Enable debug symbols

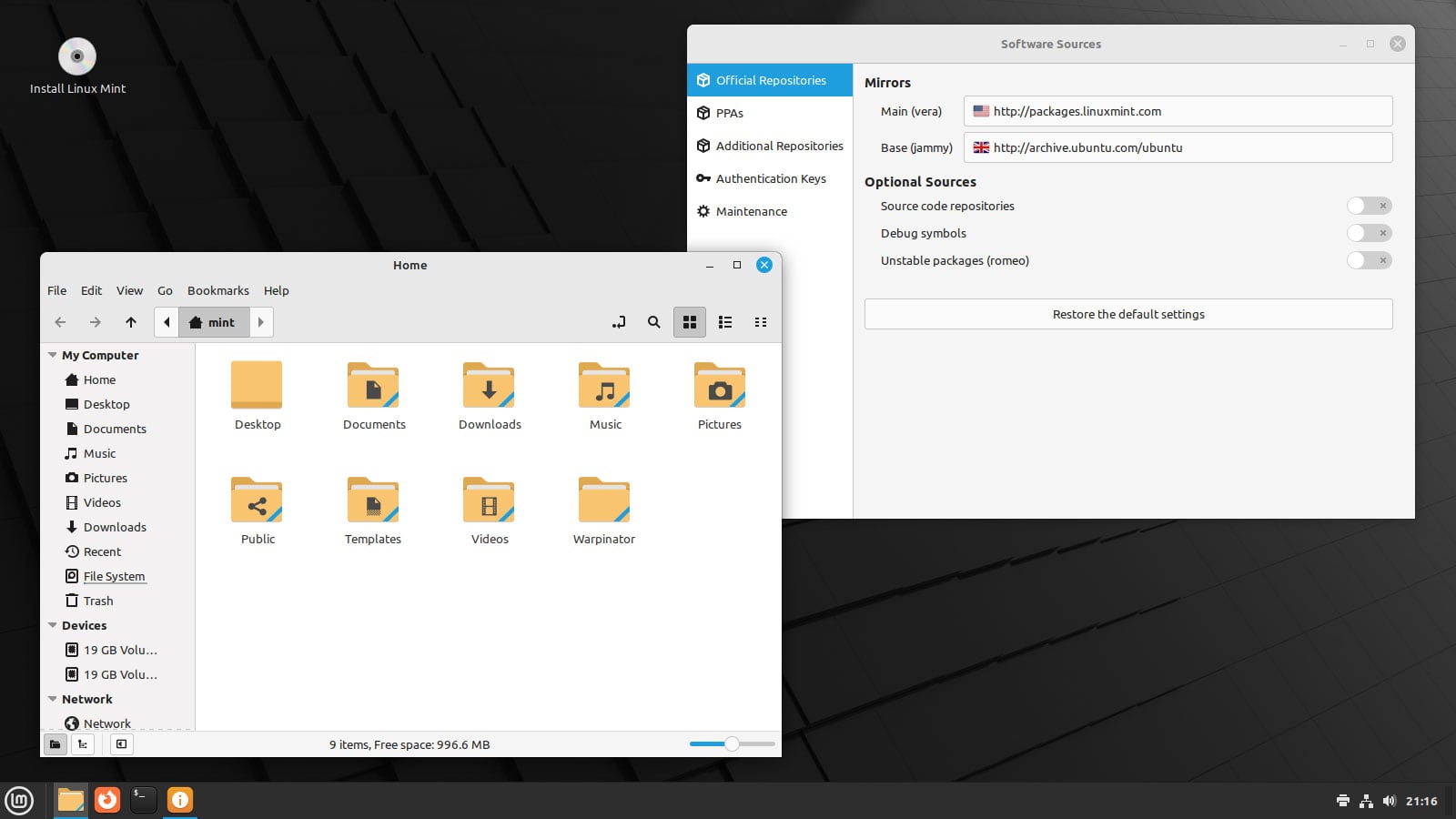tap(1362, 233)
